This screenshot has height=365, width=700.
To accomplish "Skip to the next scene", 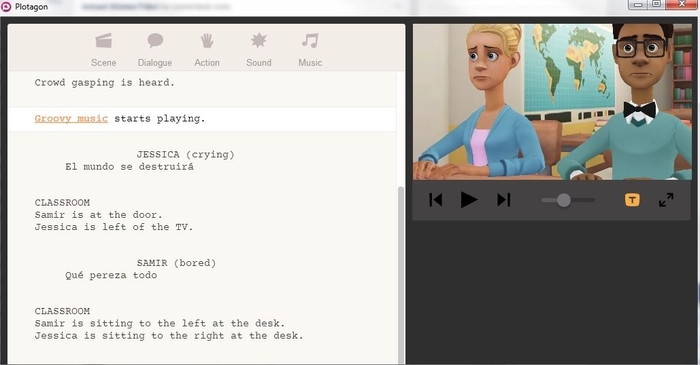I will (504, 199).
